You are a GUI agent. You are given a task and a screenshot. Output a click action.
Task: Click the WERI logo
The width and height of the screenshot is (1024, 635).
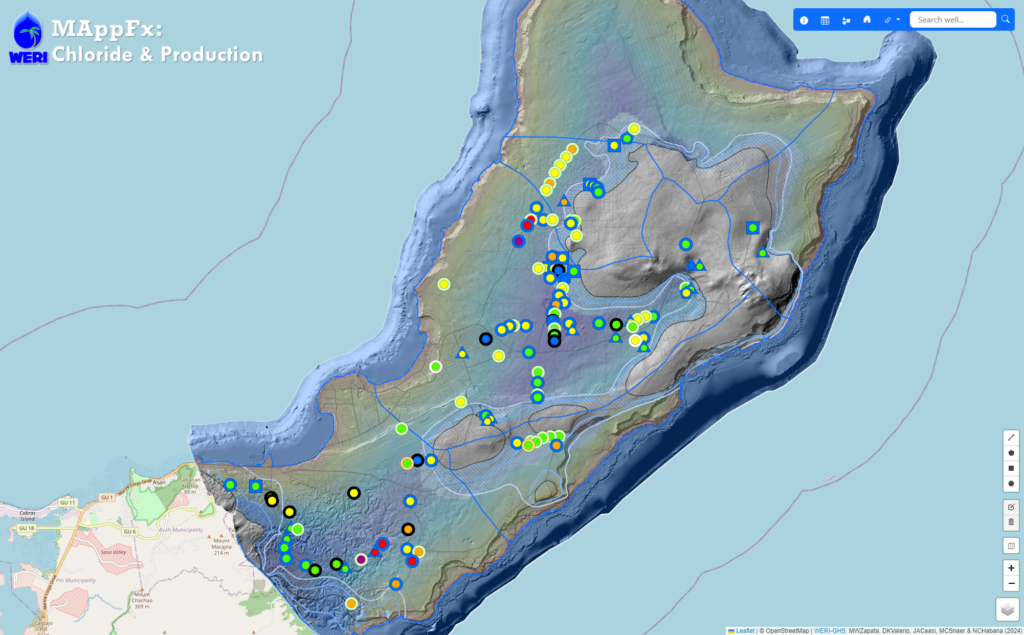point(28,37)
